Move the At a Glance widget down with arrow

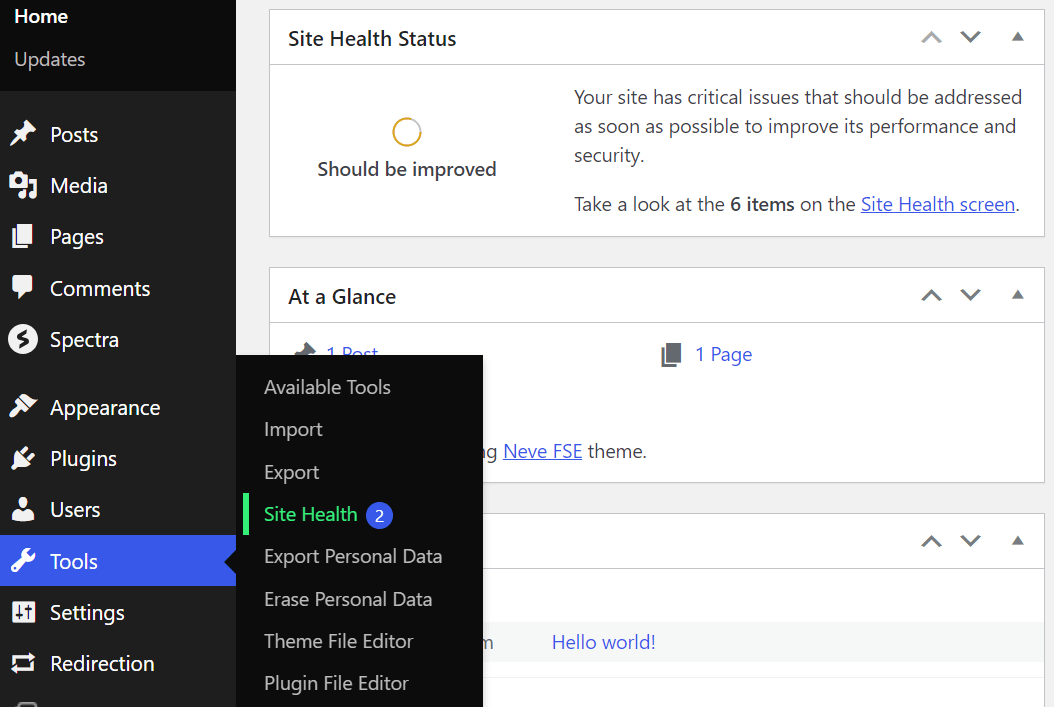click(x=970, y=294)
